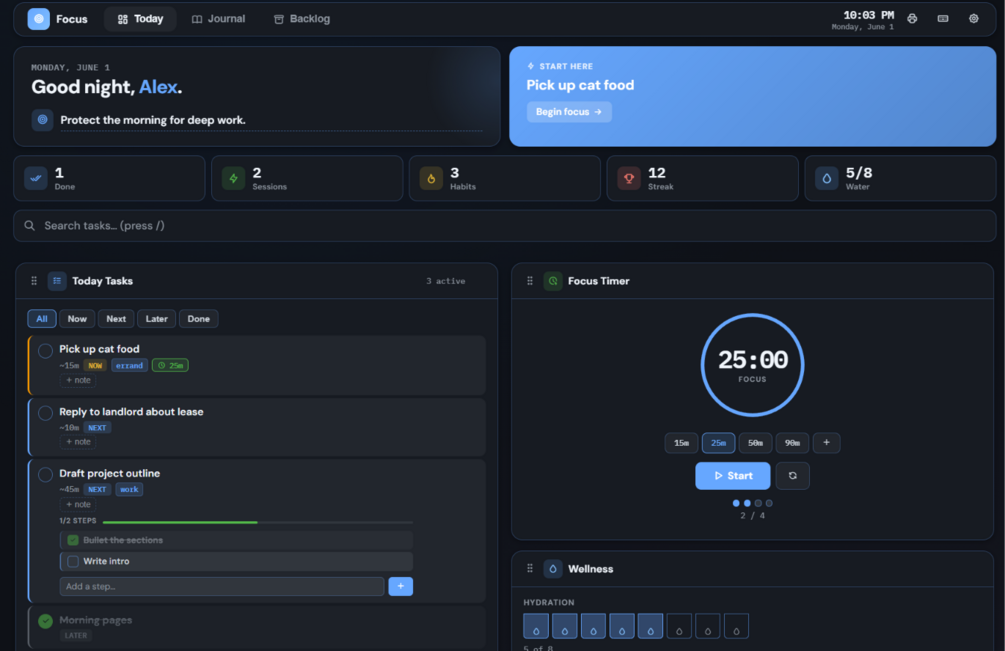Open the Journal tab
This screenshot has width=1005, height=651.
(218, 19)
